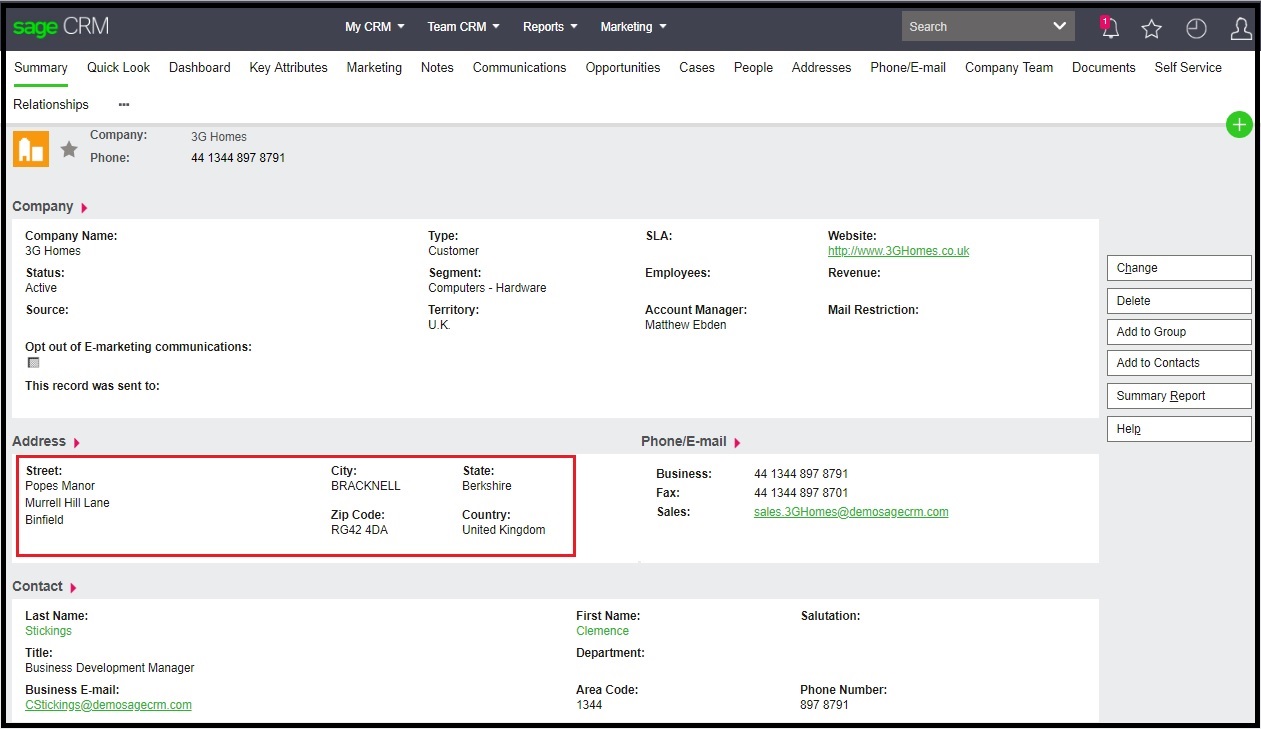Click the Add to Contacts button
The height and width of the screenshot is (729, 1261).
(1179, 363)
